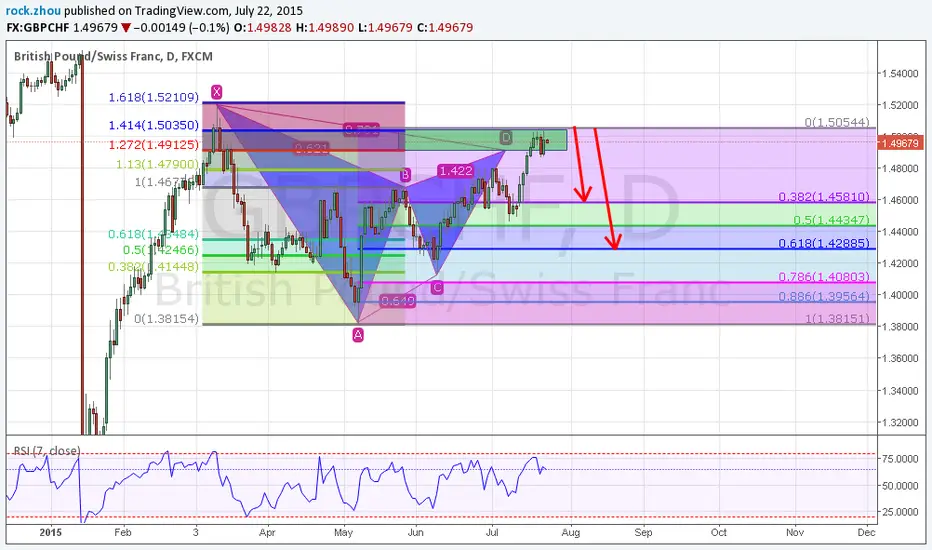
Task: Click the 0(1.38154) Fibonacci label
Action: point(166,319)
